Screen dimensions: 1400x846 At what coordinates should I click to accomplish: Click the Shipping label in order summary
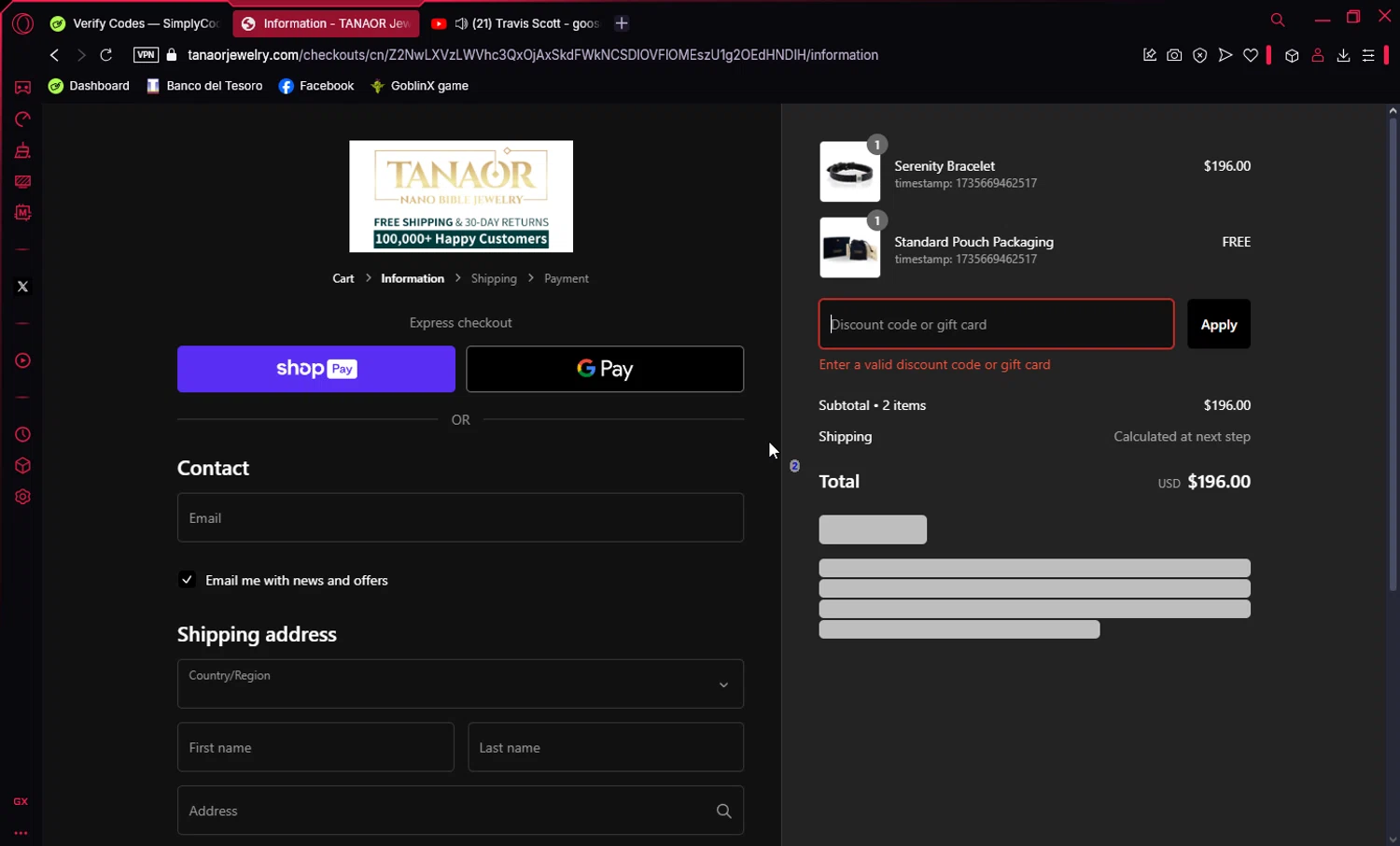[846, 436]
